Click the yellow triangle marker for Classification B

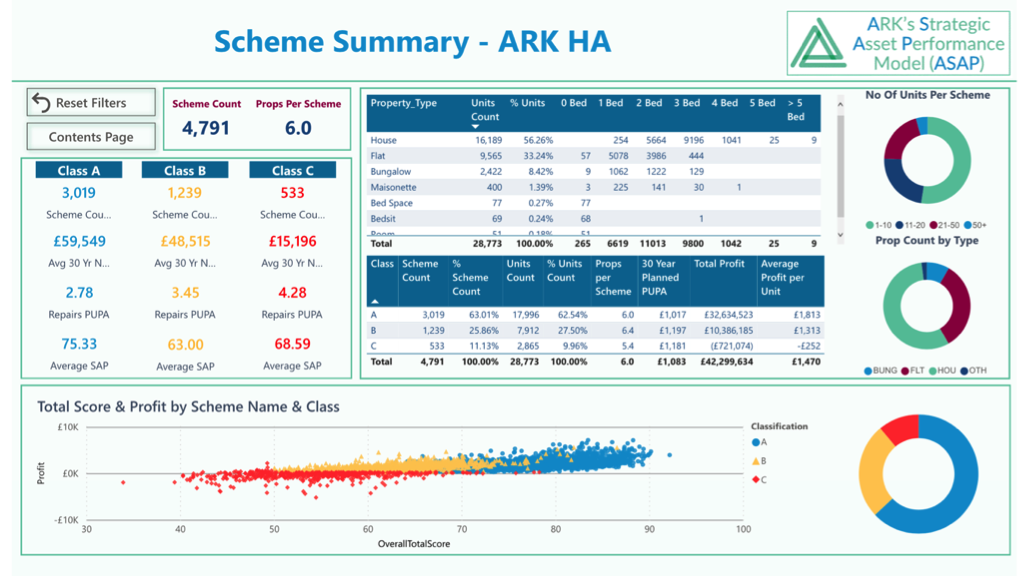[756, 461]
